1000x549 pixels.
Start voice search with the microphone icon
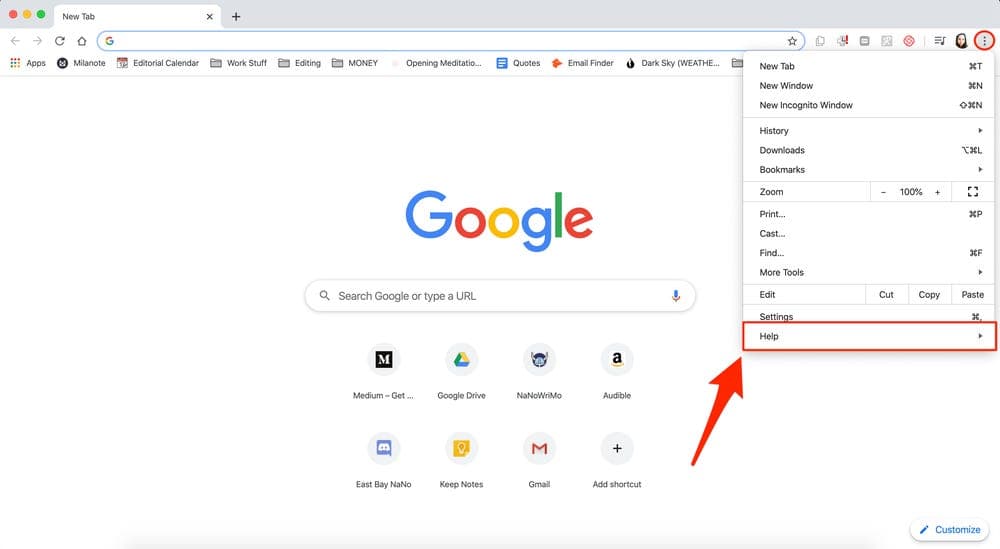(x=675, y=296)
